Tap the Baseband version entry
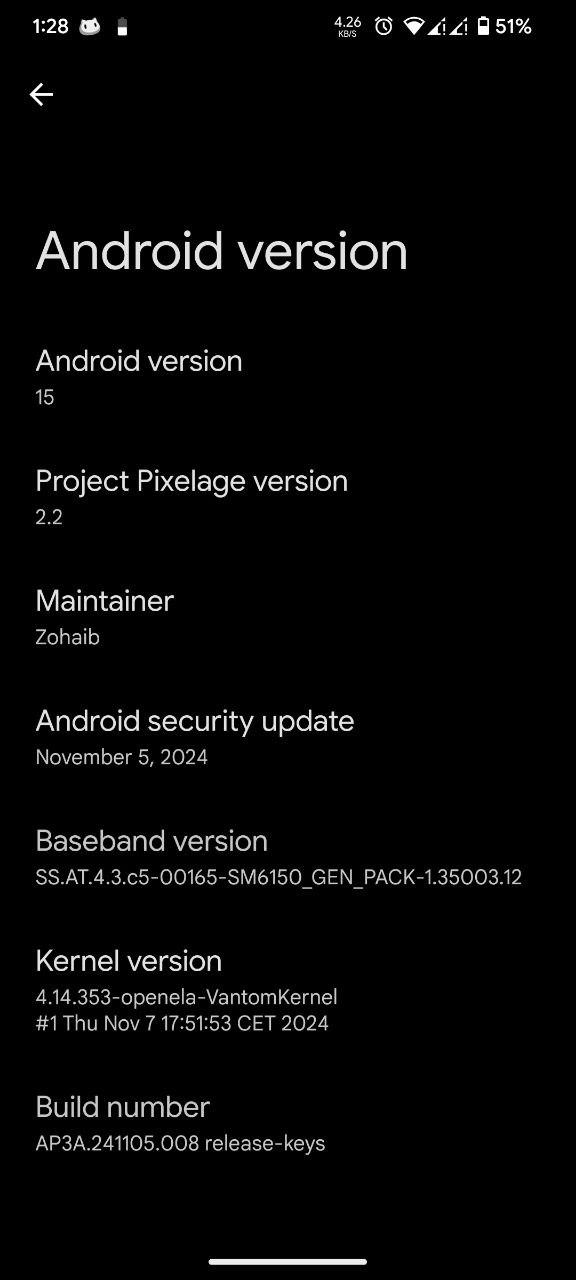This screenshot has height=1280, width=576. pyautogui.click(x=288, y=857)
